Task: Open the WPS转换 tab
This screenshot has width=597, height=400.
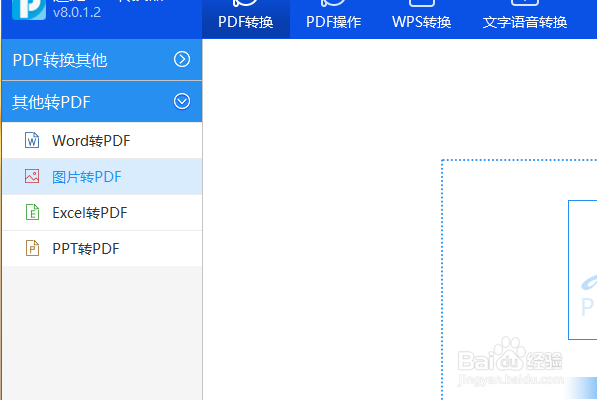Action: (x=421, y=19)
